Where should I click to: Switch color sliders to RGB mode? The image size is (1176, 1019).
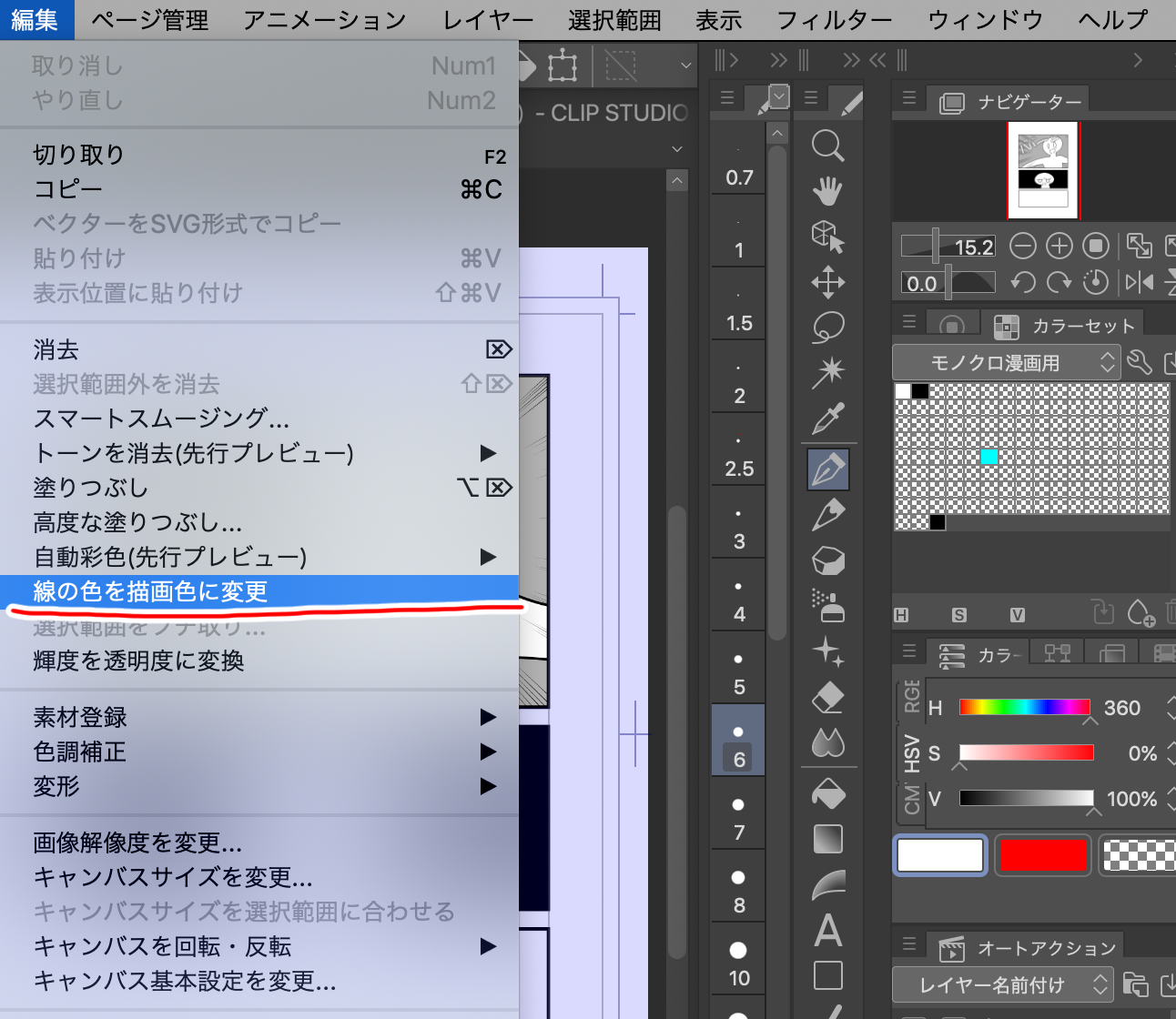click(911, 695)
